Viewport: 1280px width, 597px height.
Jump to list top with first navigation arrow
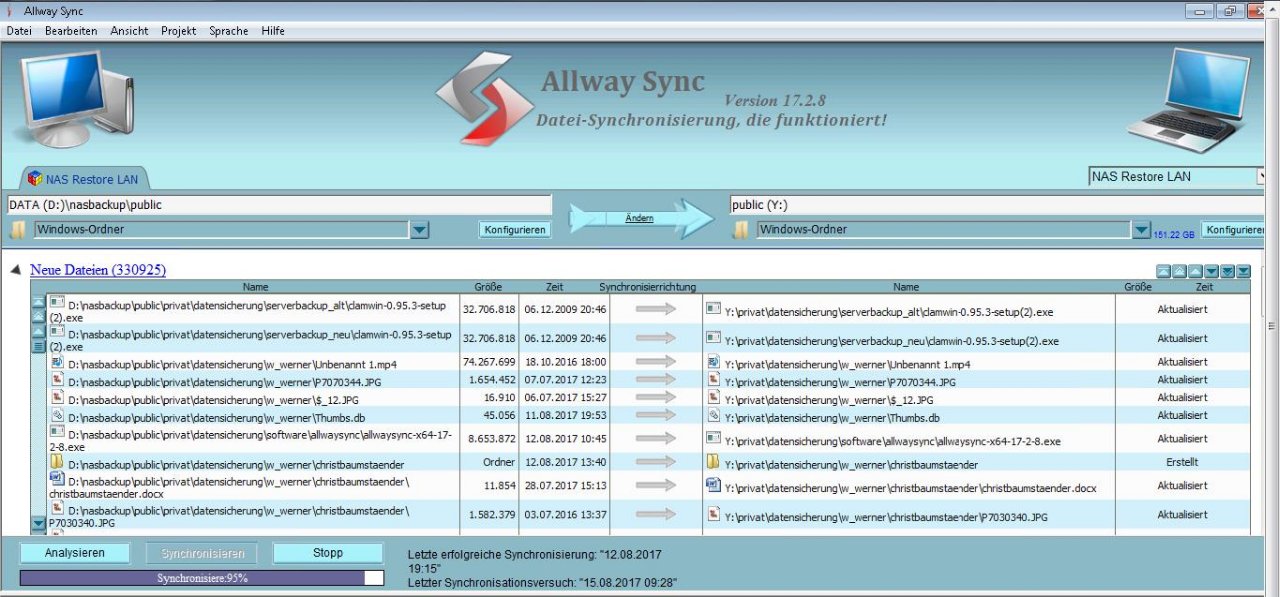1163,271
